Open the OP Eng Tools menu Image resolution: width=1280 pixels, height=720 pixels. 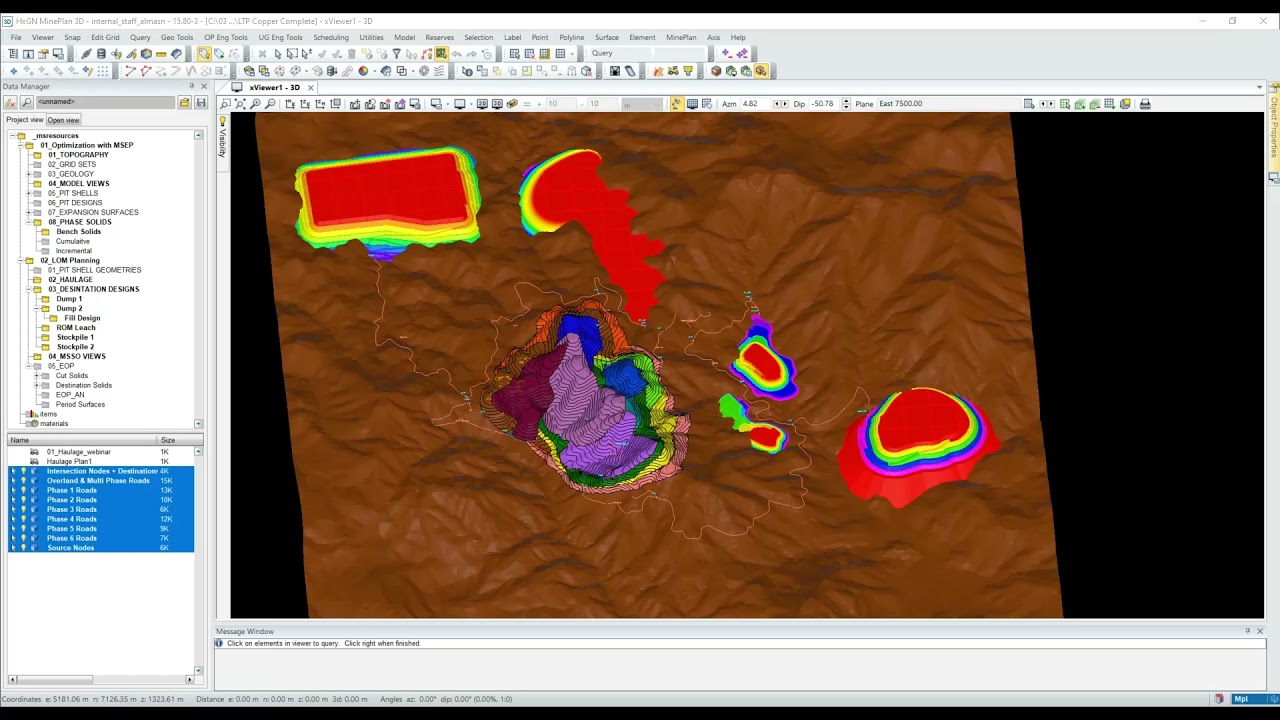226,37
